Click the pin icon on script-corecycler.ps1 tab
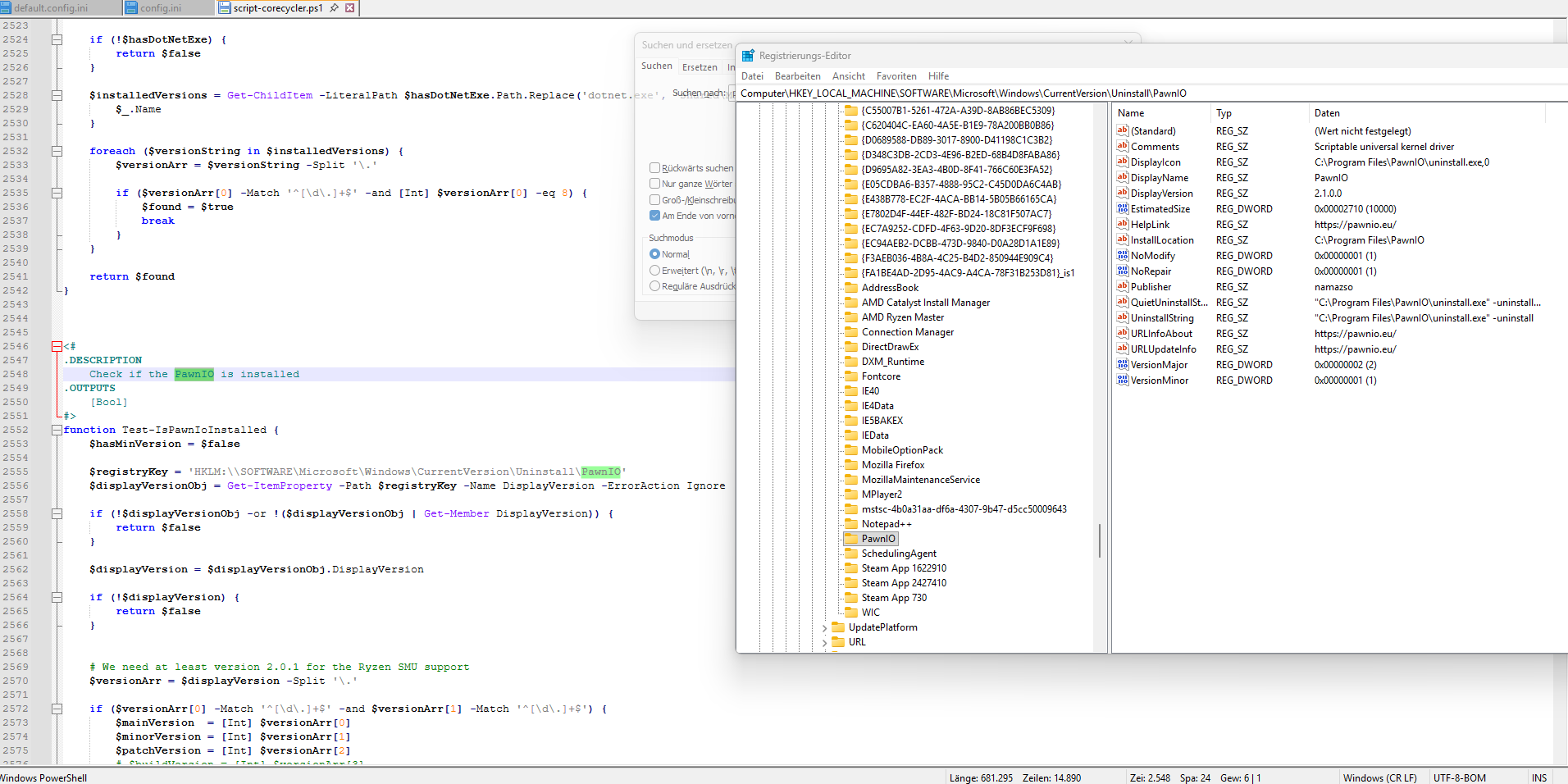The height and width of the screenshot is (784, 1568). pyautogui.click(x=335, y=7)
